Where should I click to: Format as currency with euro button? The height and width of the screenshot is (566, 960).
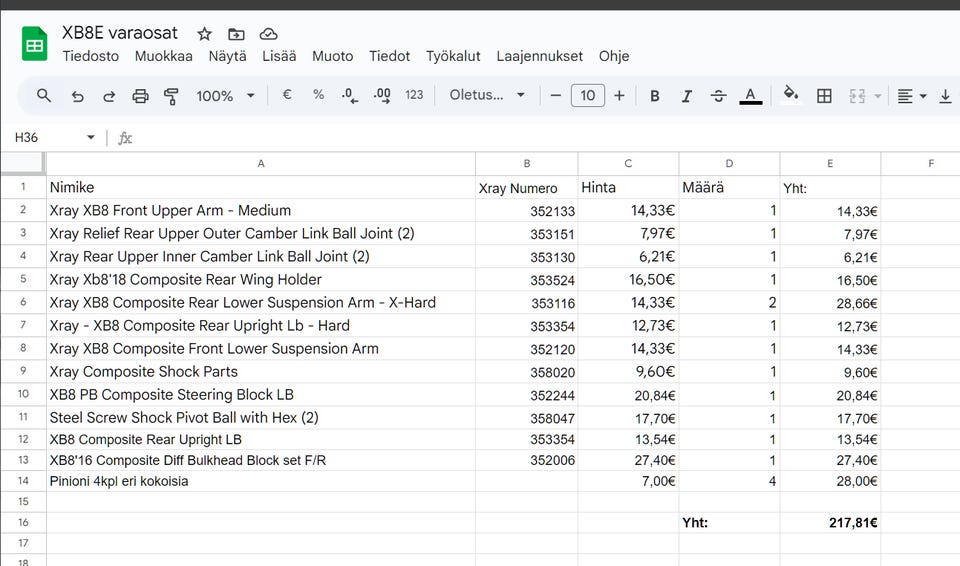tap(287, 95)
